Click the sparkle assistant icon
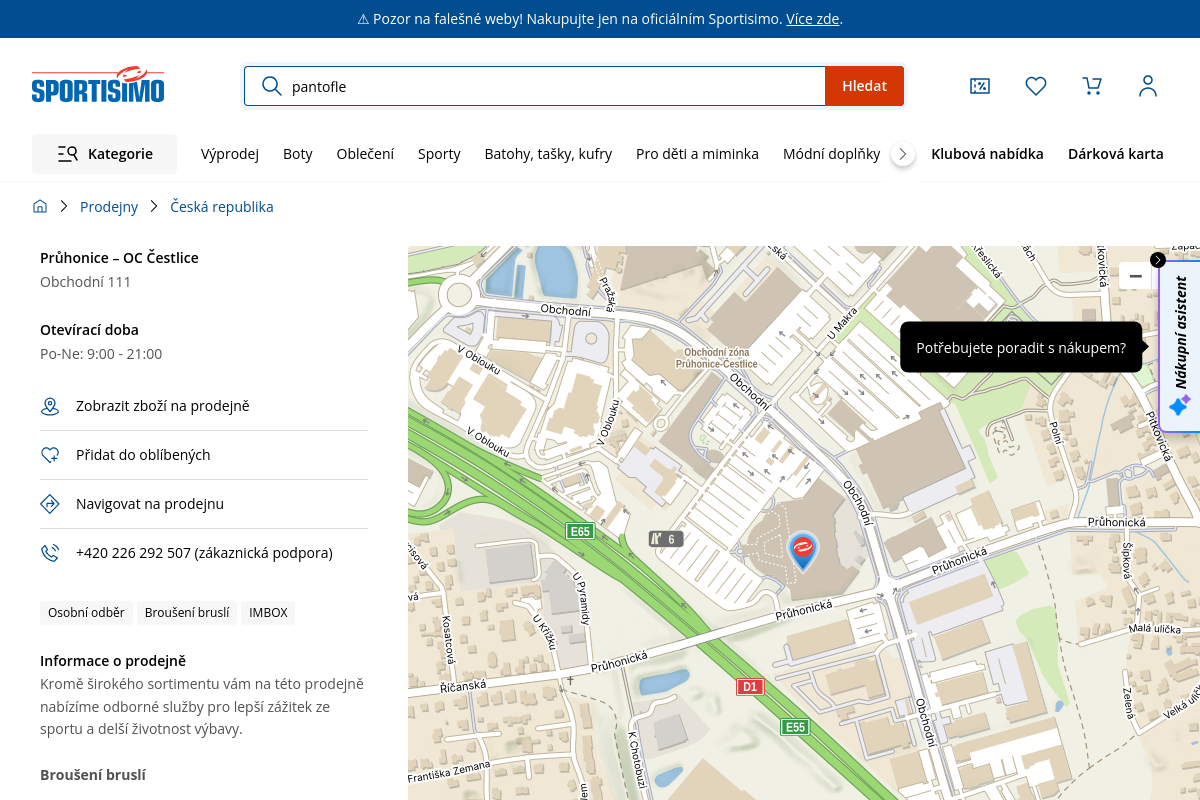Screen dimensions: 1200x800 [x=1180, y=405]
